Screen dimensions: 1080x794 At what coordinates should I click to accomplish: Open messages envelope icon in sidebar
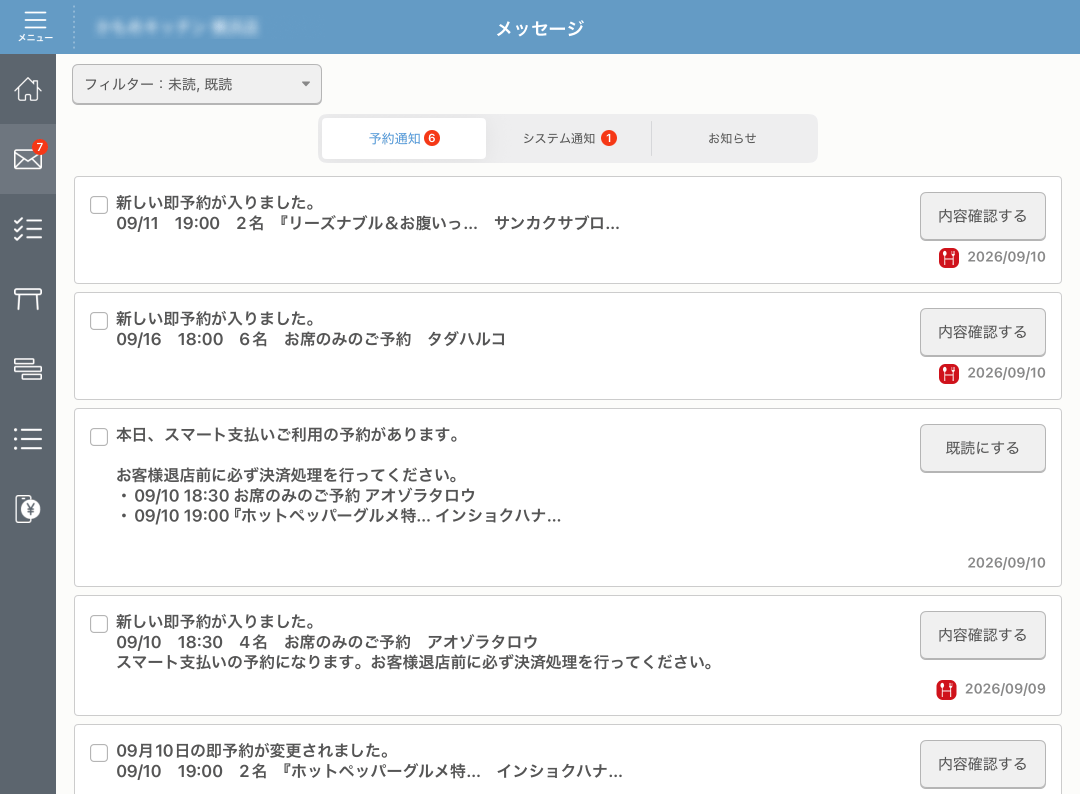pos(28,160)
